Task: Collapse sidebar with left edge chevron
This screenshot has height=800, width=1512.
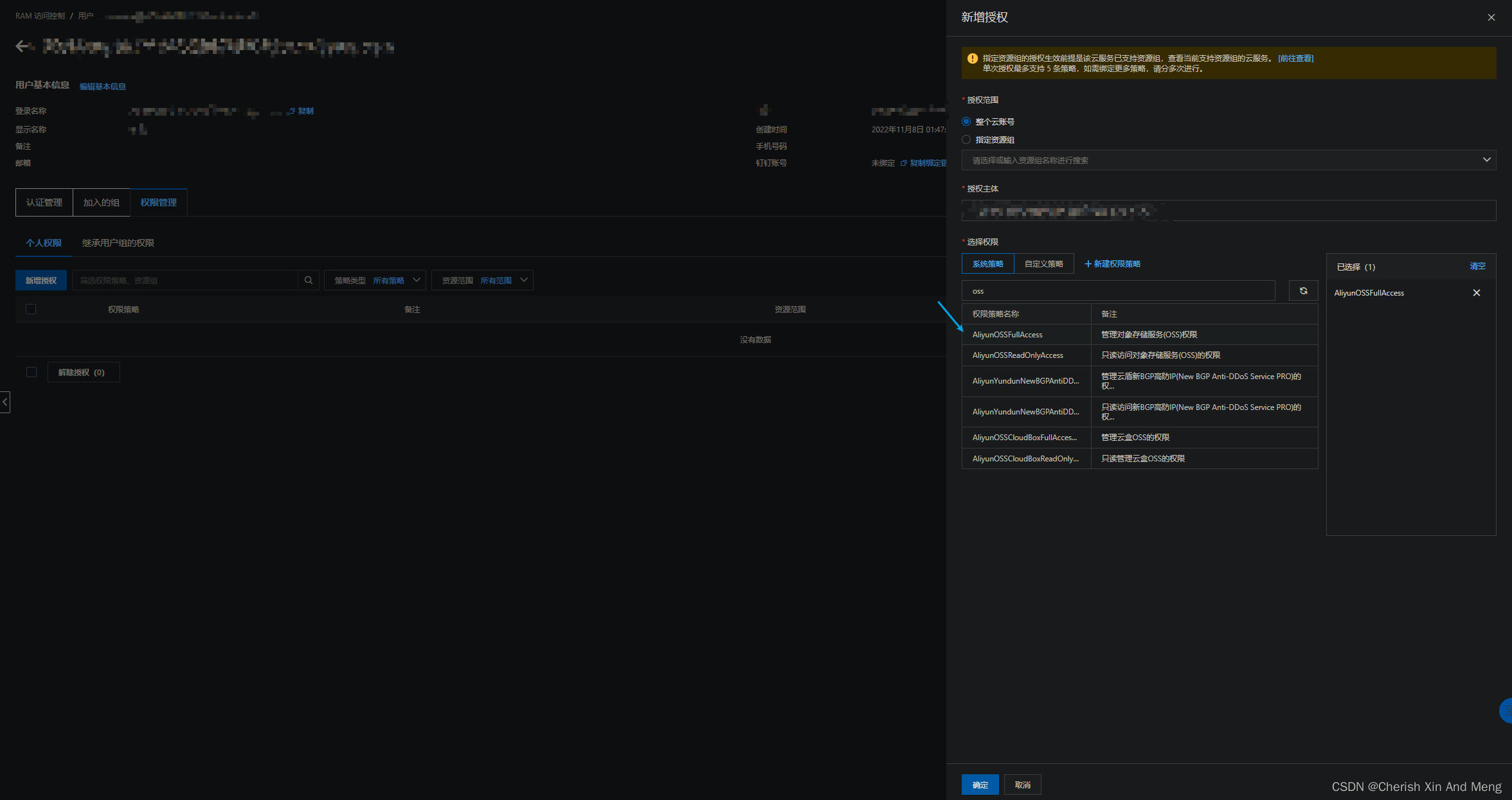Action: click(5, 402)
